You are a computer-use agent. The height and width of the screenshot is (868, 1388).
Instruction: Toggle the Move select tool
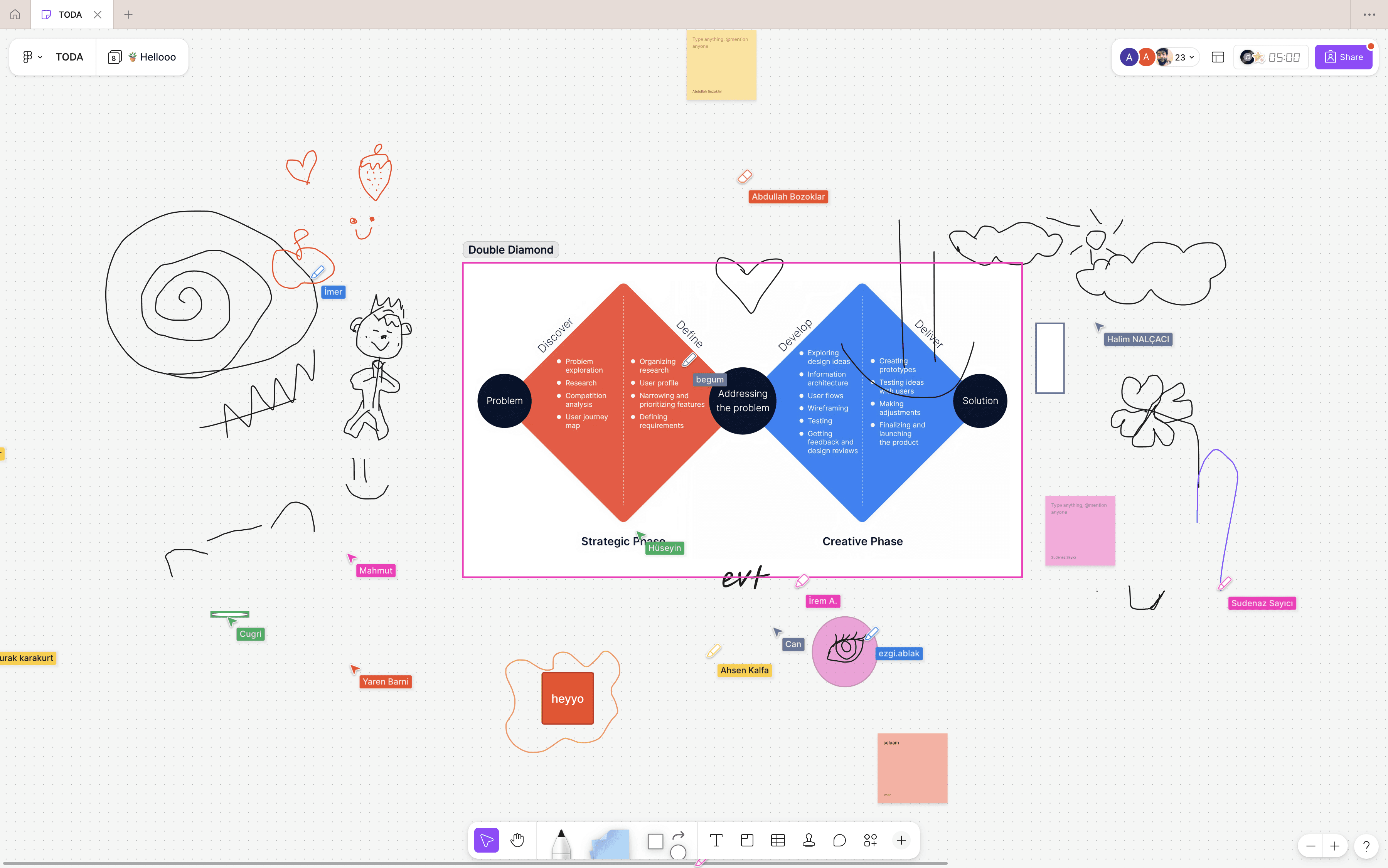tap(487, 841)
